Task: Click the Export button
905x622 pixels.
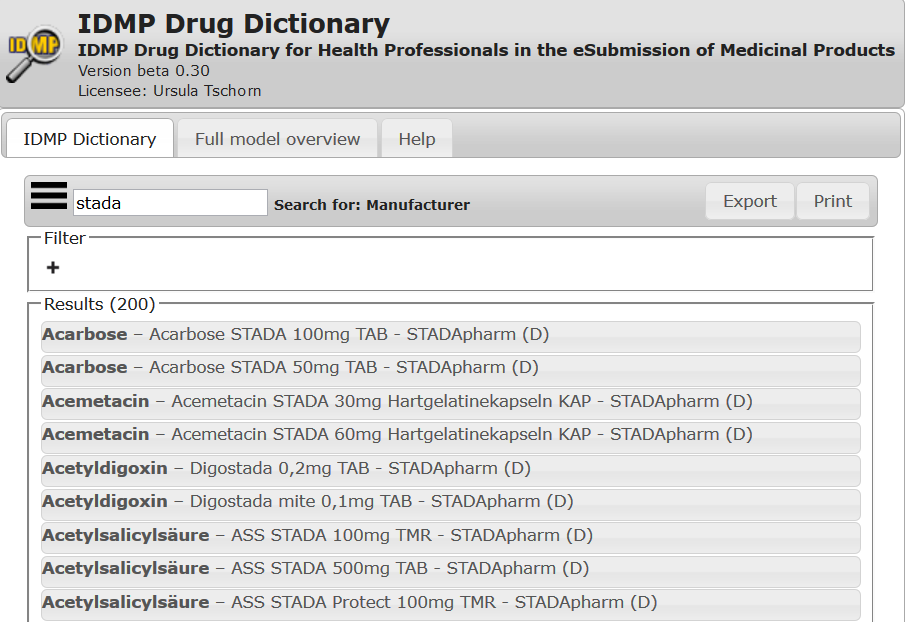Action: (x=750, y=201)
